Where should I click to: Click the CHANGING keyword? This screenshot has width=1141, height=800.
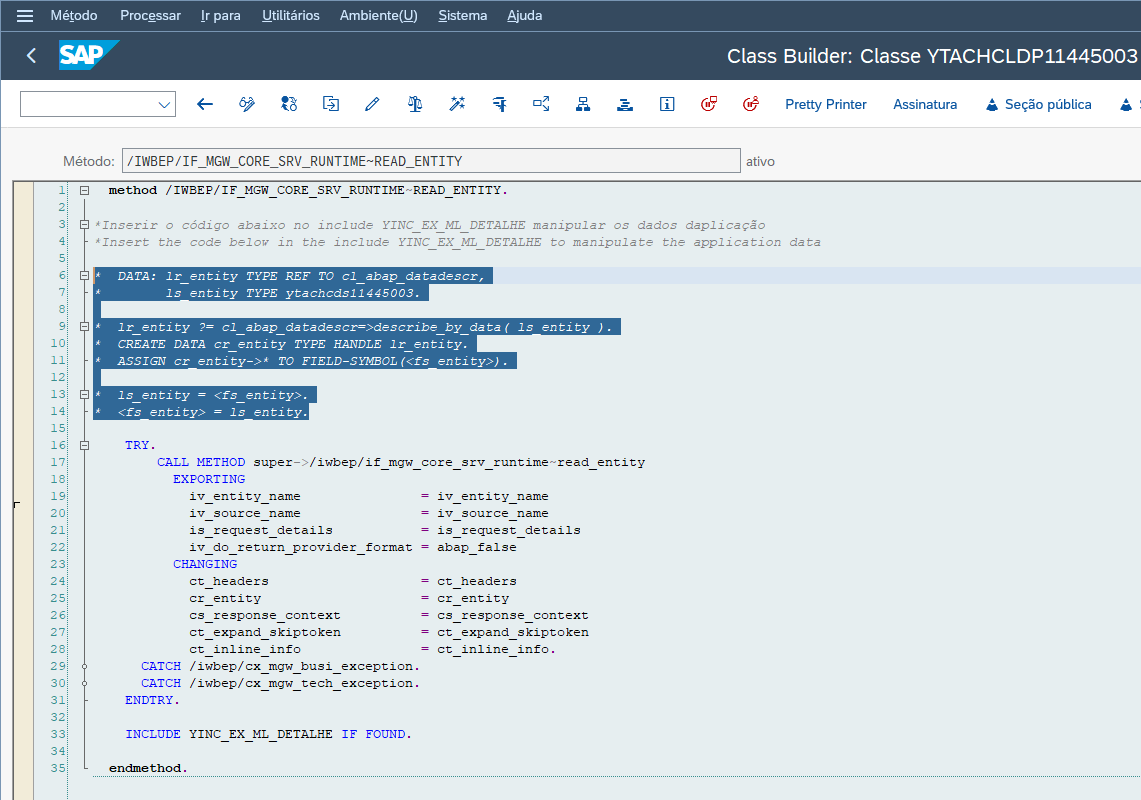coord(205,564)
